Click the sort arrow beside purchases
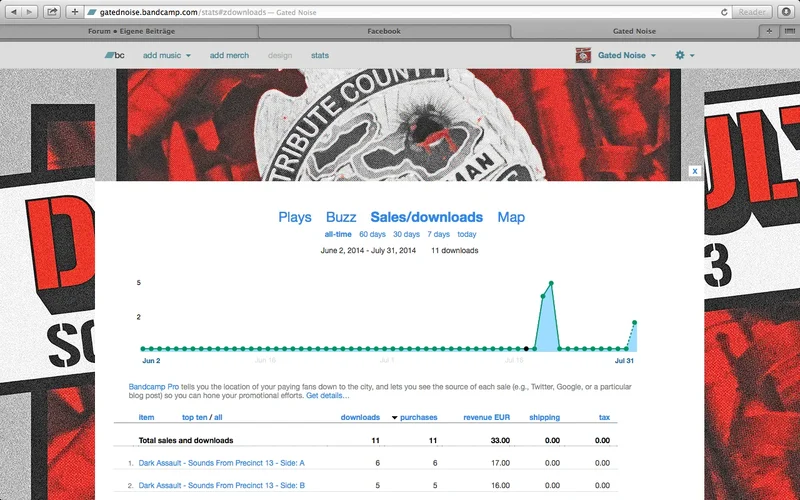This screenshot has height=500, width=800. [394, 418]
